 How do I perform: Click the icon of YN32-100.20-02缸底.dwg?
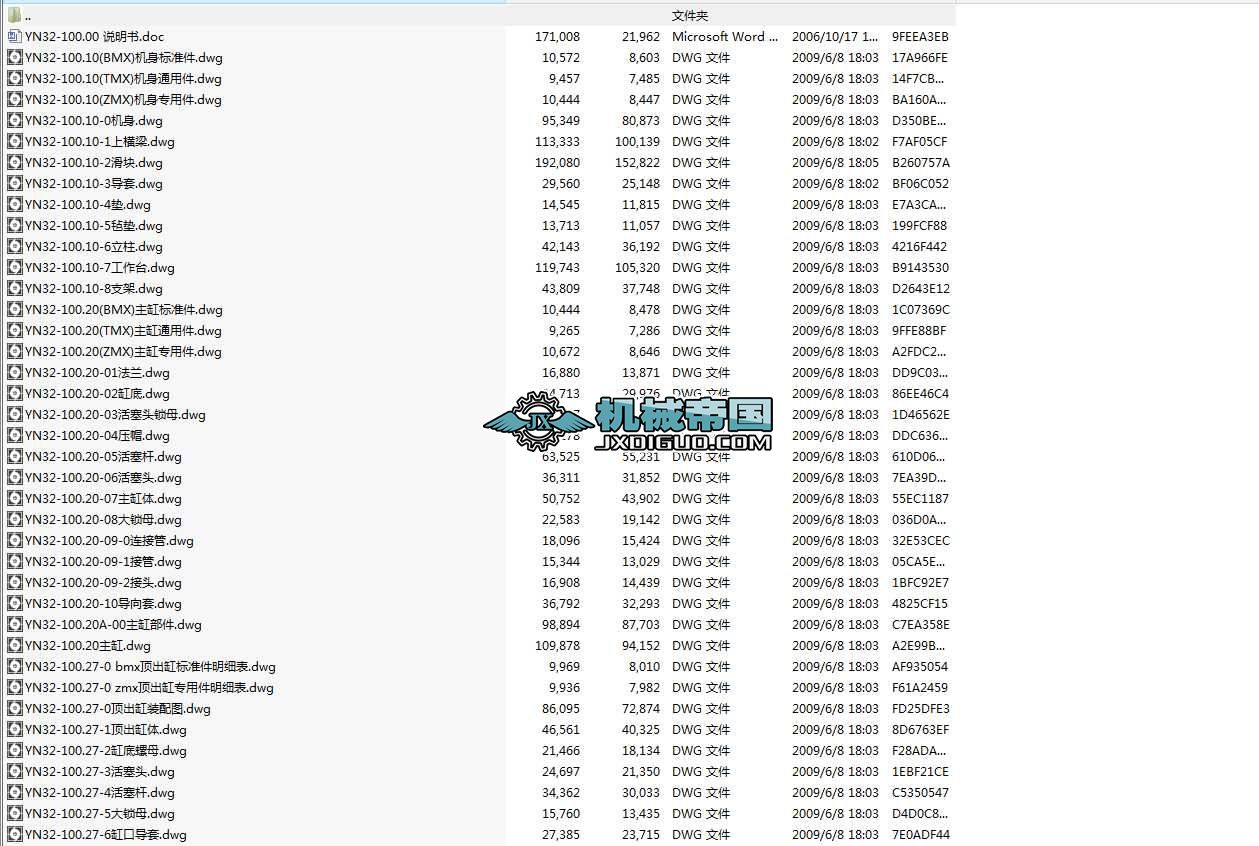(14, 393)
